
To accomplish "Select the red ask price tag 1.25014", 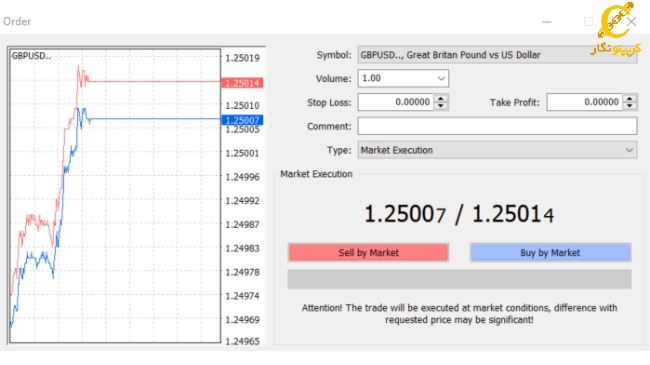I will coord(243,83).
